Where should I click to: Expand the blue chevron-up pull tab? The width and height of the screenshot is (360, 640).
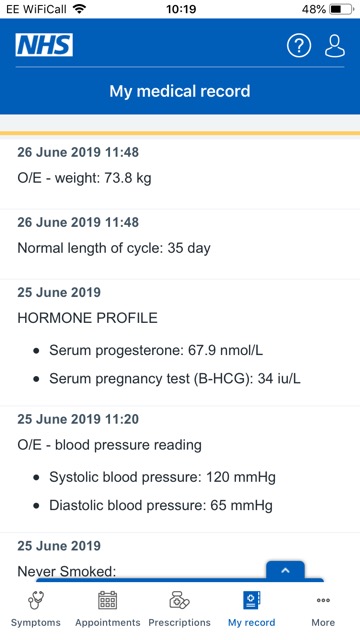(285, 570)
